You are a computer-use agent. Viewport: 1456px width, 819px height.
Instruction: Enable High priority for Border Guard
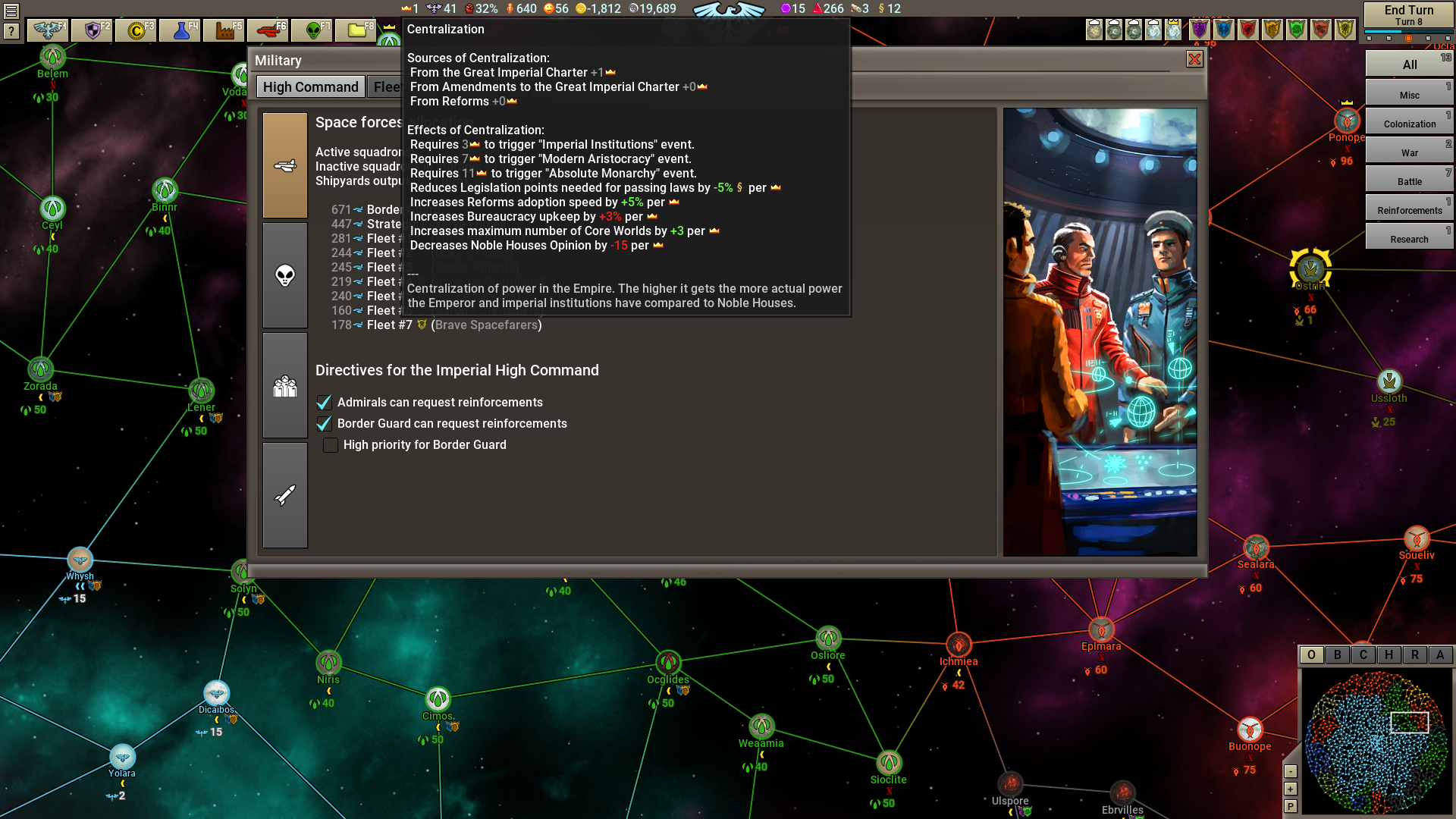tap(331, 445)
